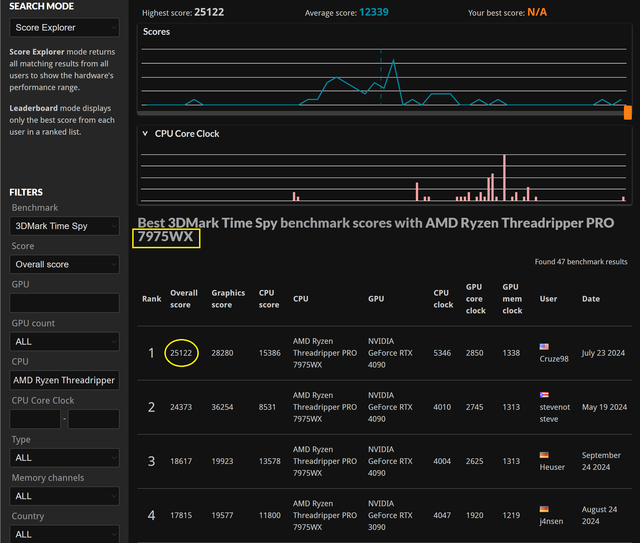Open the Overall score dropdown
The image size is (640, 543).
click(64, 265)
